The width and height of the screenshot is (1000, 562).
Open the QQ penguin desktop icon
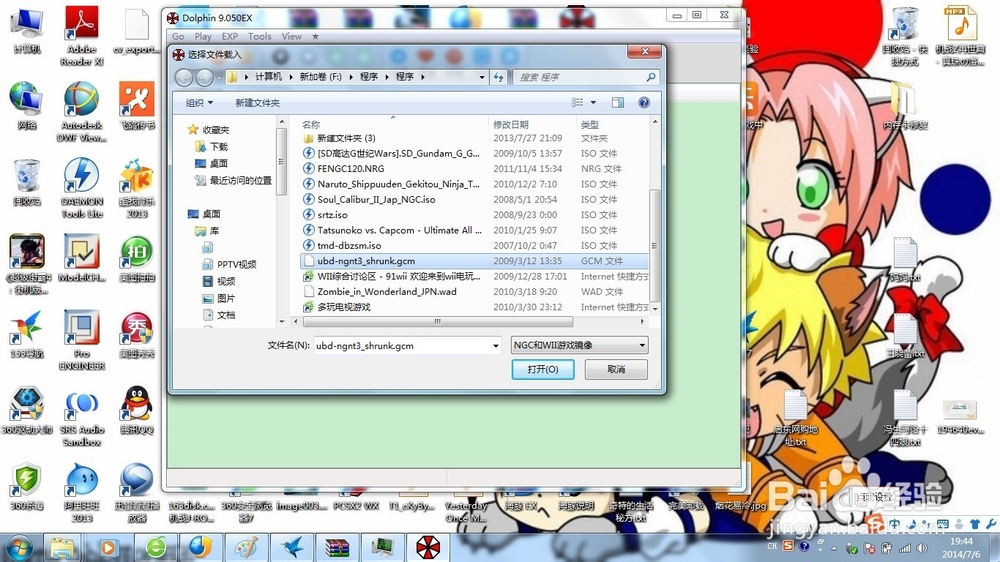click(136, 410)
